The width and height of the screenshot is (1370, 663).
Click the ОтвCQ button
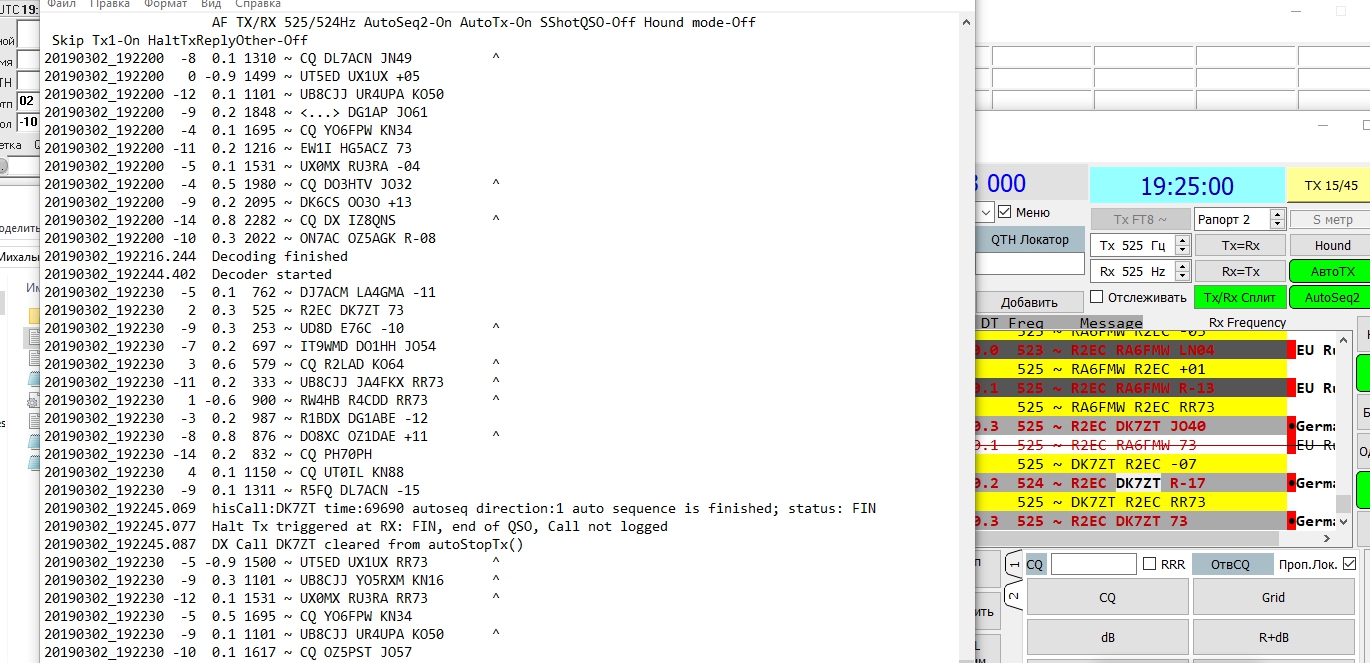[1230, 564]
